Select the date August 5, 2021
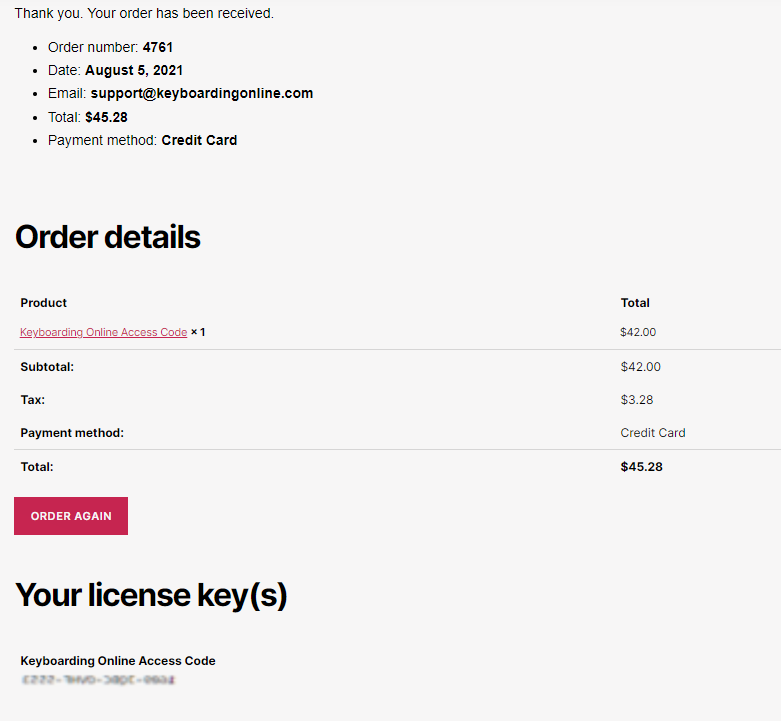This screenshot has width=781, height=721. pyautogui.click(x=134, y=70)
